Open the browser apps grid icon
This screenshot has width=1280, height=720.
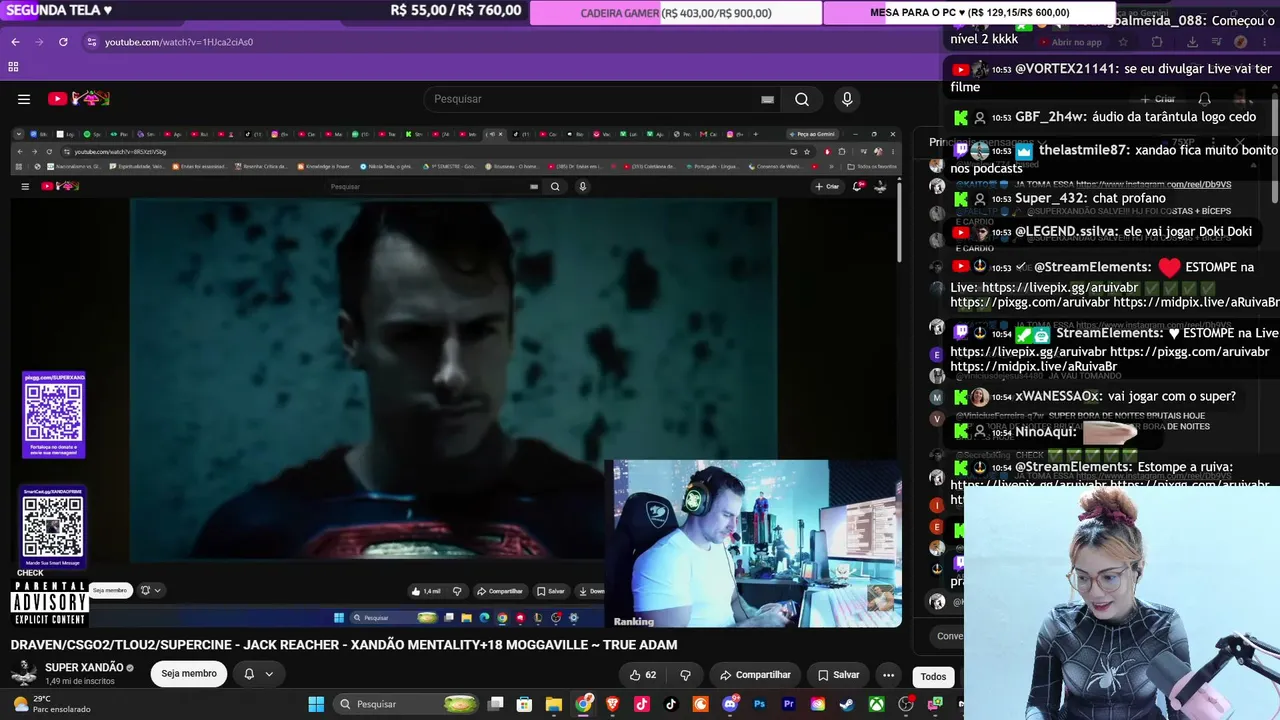(x=13, y=67)
